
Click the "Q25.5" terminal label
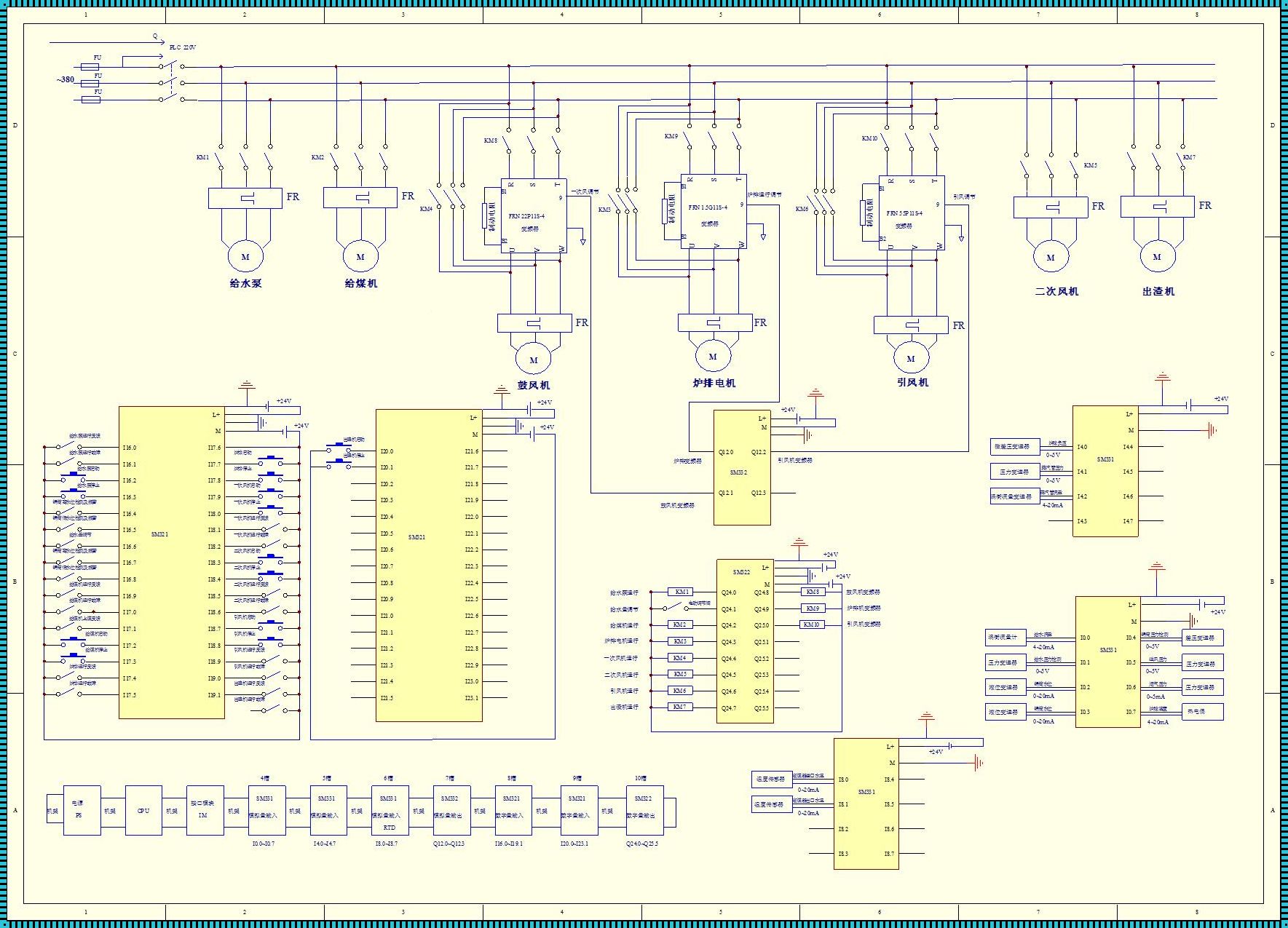762,708
